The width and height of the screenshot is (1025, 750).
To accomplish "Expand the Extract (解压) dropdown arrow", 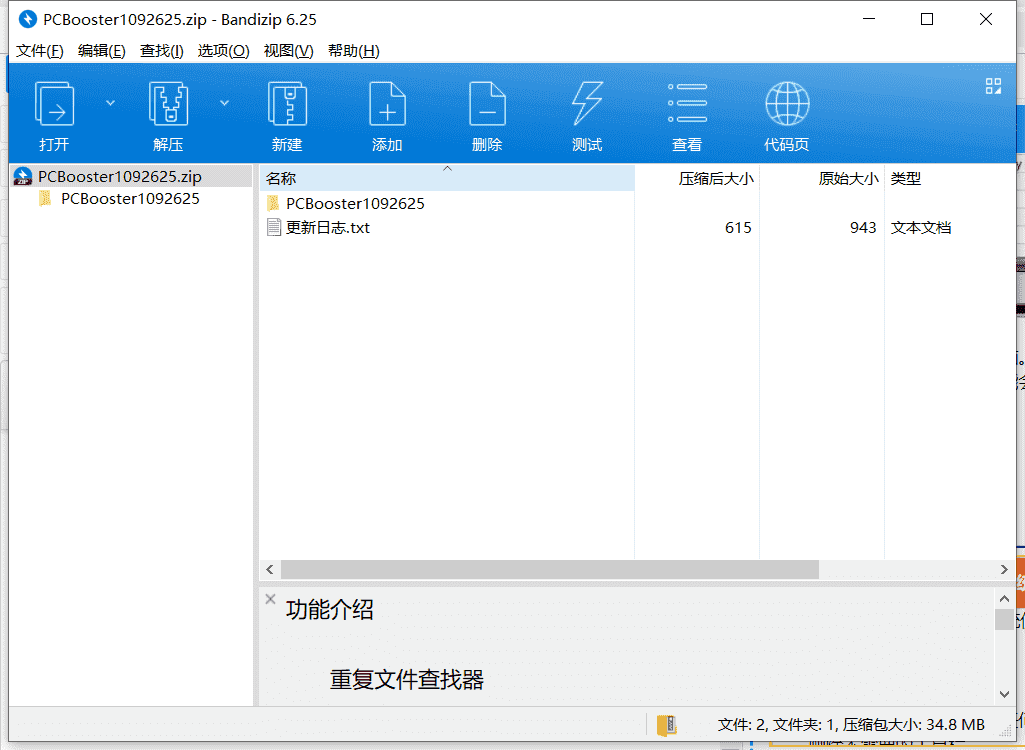I will pos(224,103).
